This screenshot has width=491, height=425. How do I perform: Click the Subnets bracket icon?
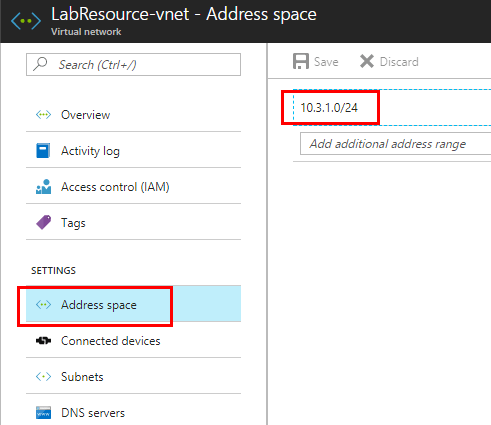click(43, 377)
